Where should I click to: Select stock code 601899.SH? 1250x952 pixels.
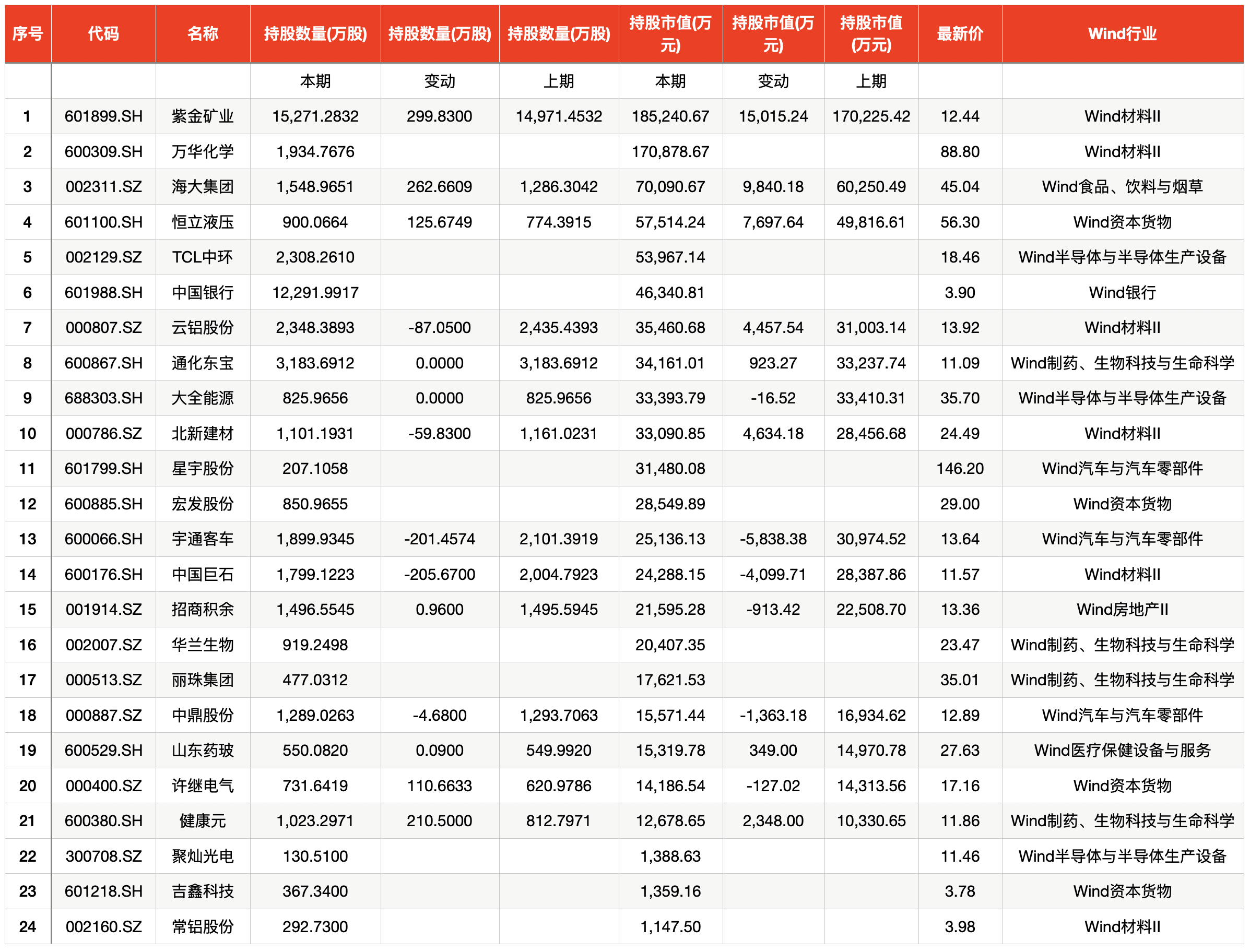pos(104,117)
